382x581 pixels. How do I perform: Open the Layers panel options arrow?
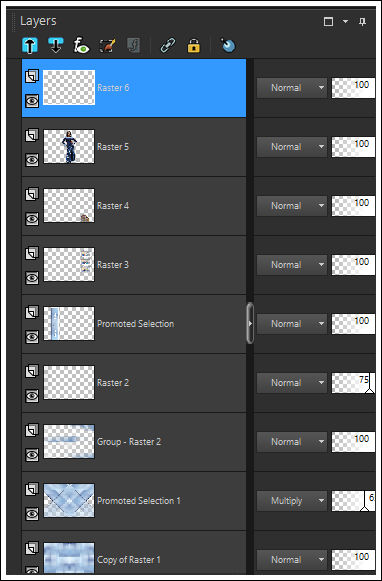coord(345,22)
